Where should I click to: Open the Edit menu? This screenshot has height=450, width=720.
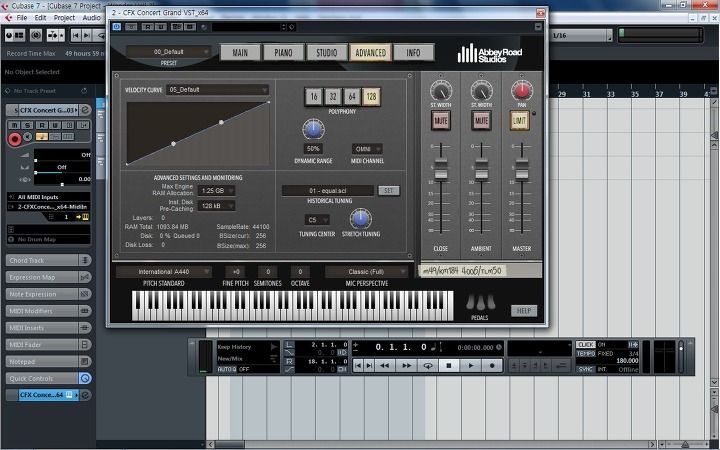[x=40, y=17]
